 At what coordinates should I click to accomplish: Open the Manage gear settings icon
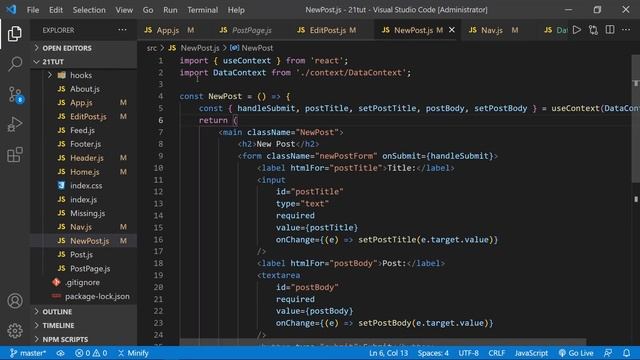click(15, 330)
